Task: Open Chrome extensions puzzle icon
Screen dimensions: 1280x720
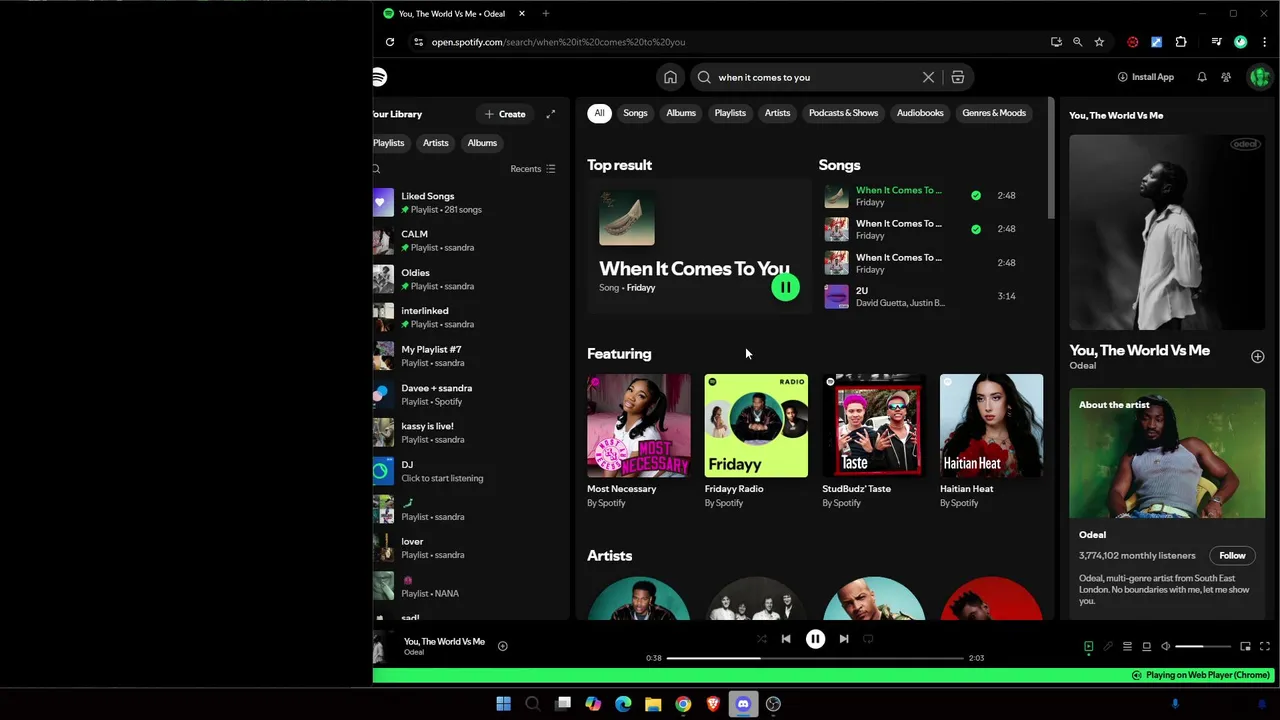Action: tap(1181, 42)
